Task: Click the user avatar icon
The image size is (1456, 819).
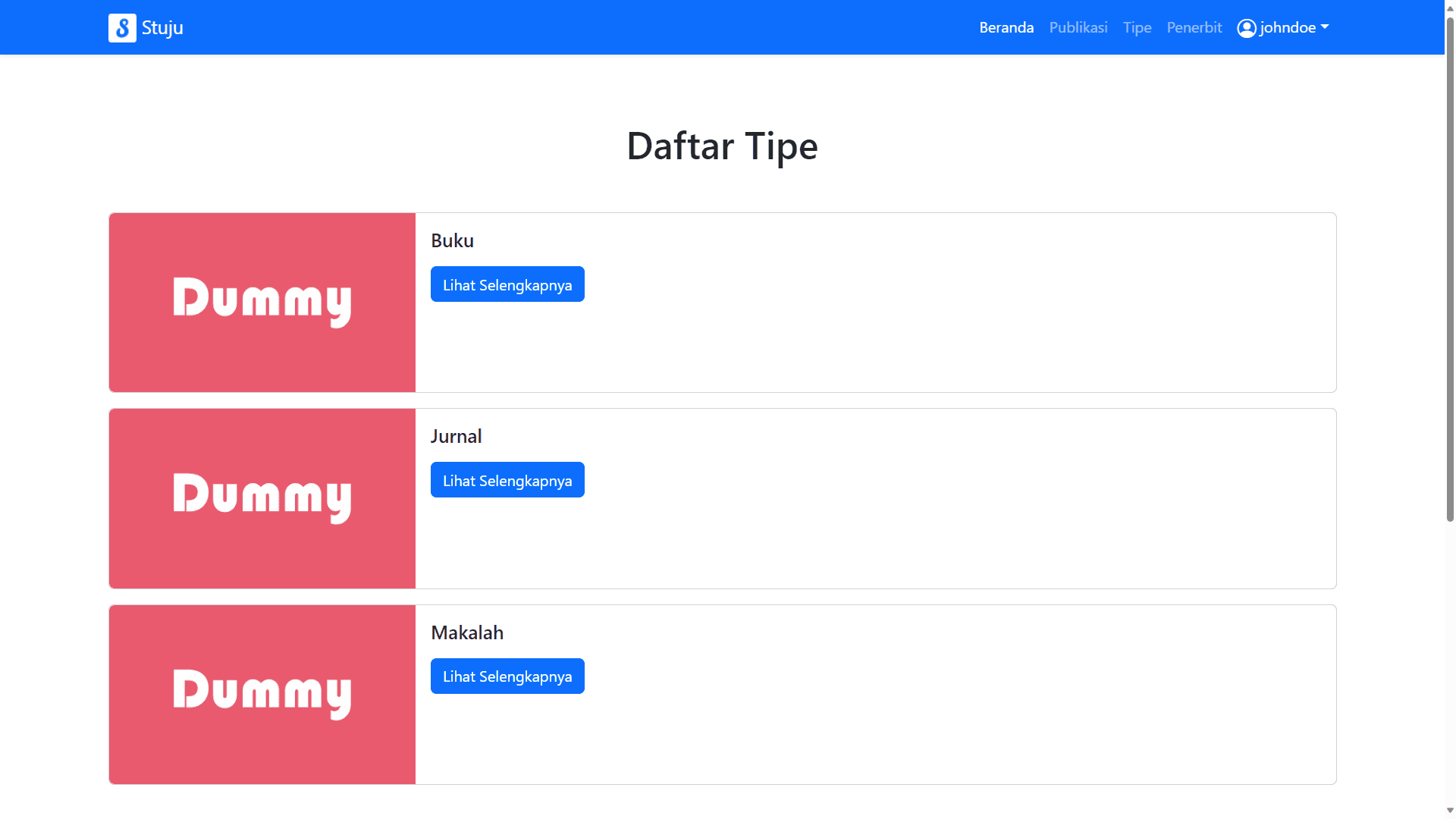Action: (x=1246, y=28)
